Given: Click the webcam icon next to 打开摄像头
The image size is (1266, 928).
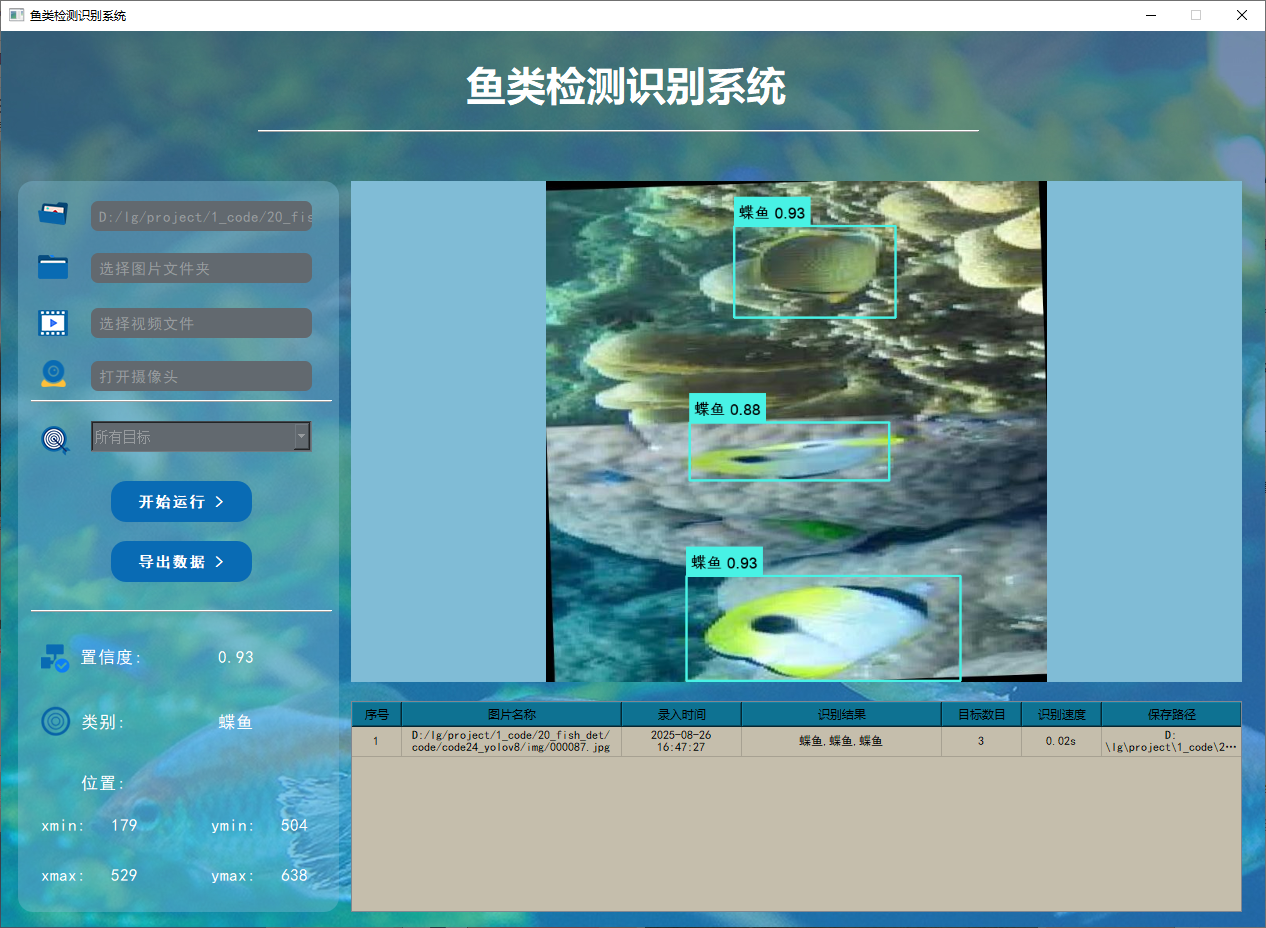Looking at the screenshot, I should (x=52, y=373).
